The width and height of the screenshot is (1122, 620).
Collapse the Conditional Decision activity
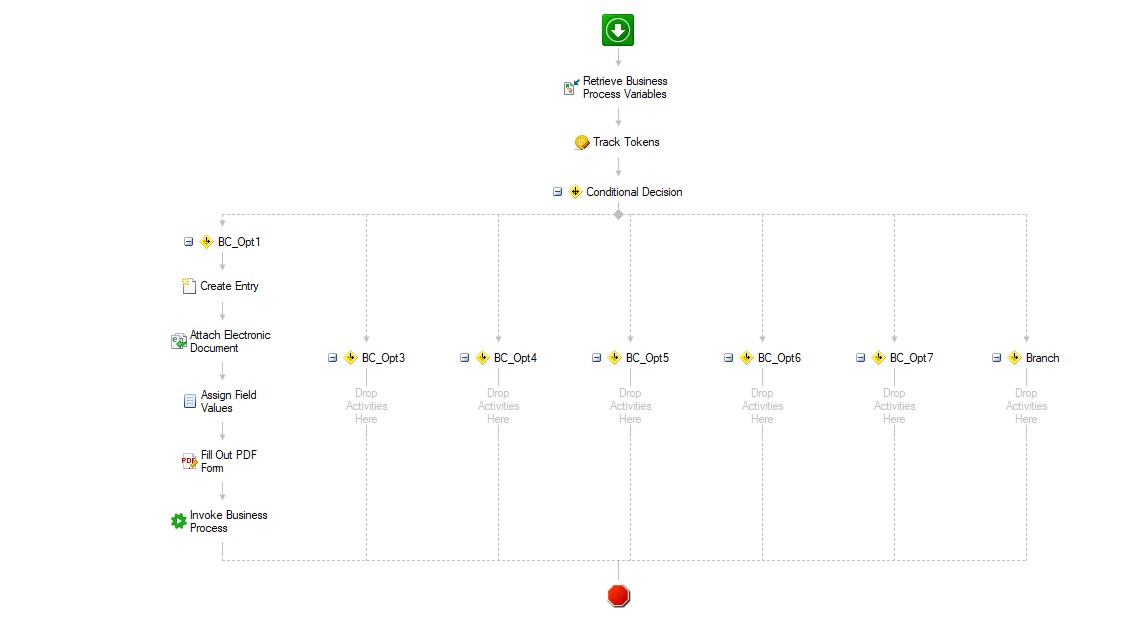557,192
